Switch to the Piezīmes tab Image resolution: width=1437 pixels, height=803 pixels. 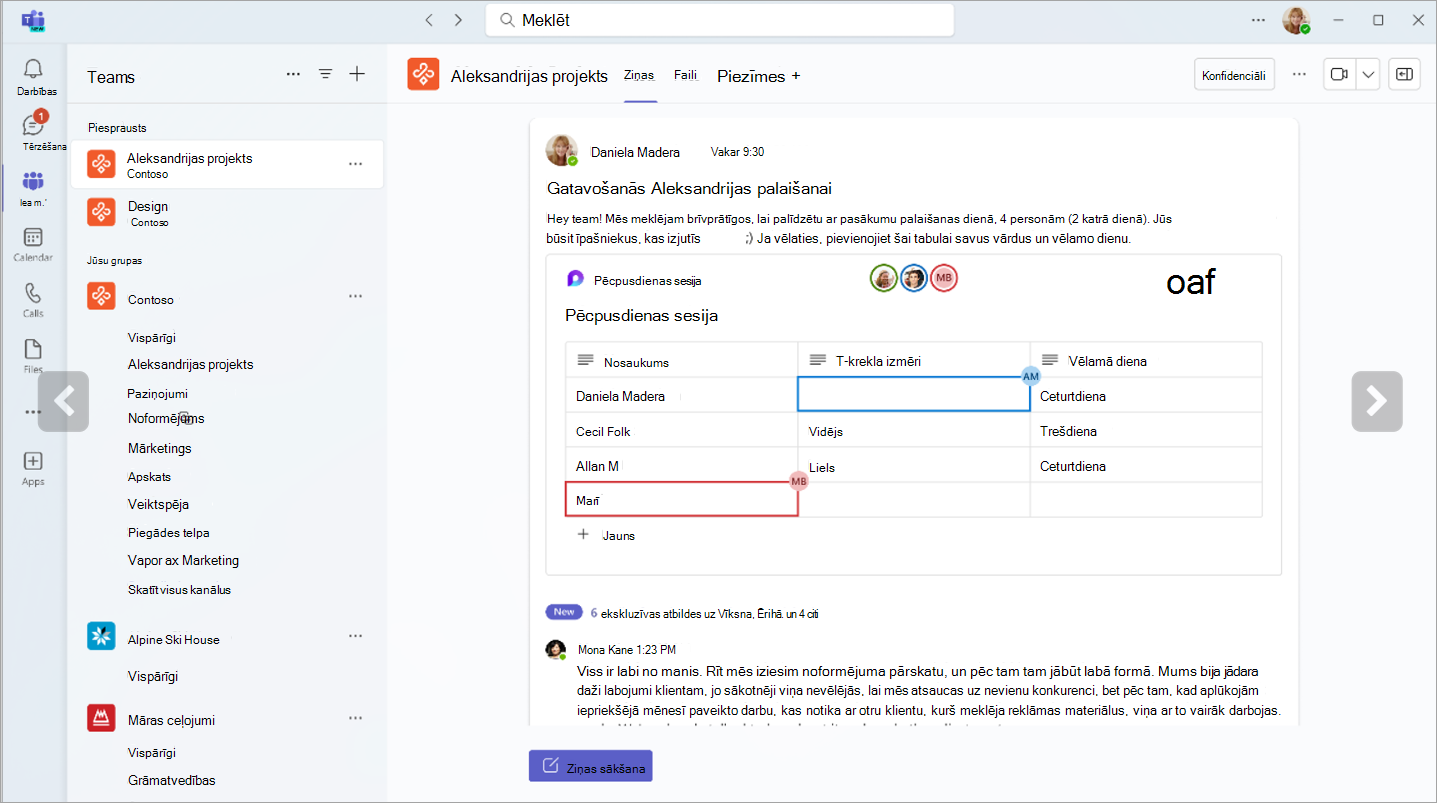751,76
